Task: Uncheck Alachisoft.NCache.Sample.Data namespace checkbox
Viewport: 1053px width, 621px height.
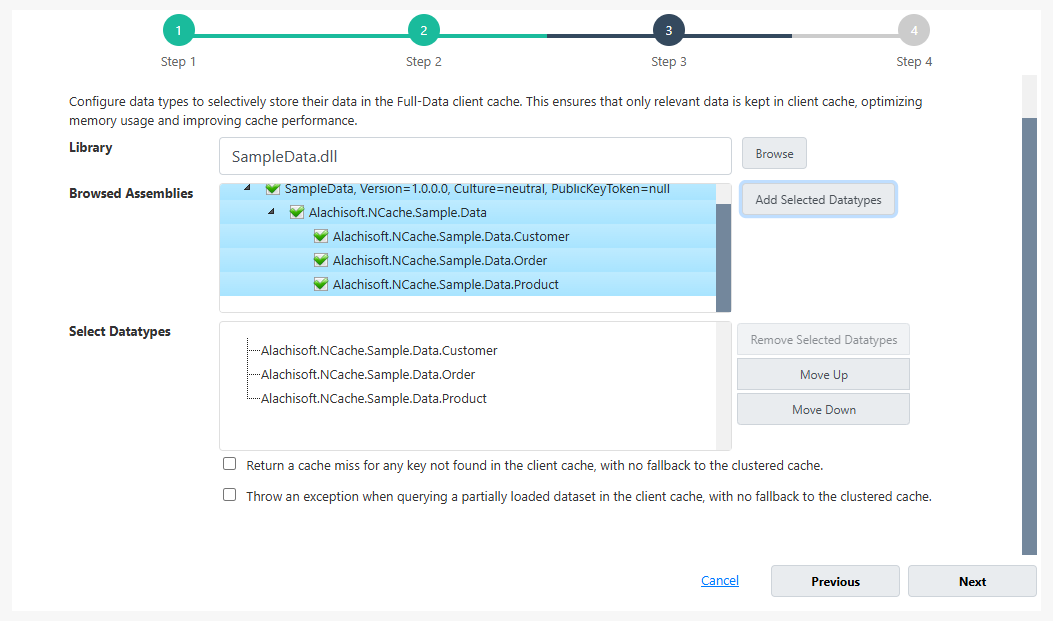Action: pos(297,212)
